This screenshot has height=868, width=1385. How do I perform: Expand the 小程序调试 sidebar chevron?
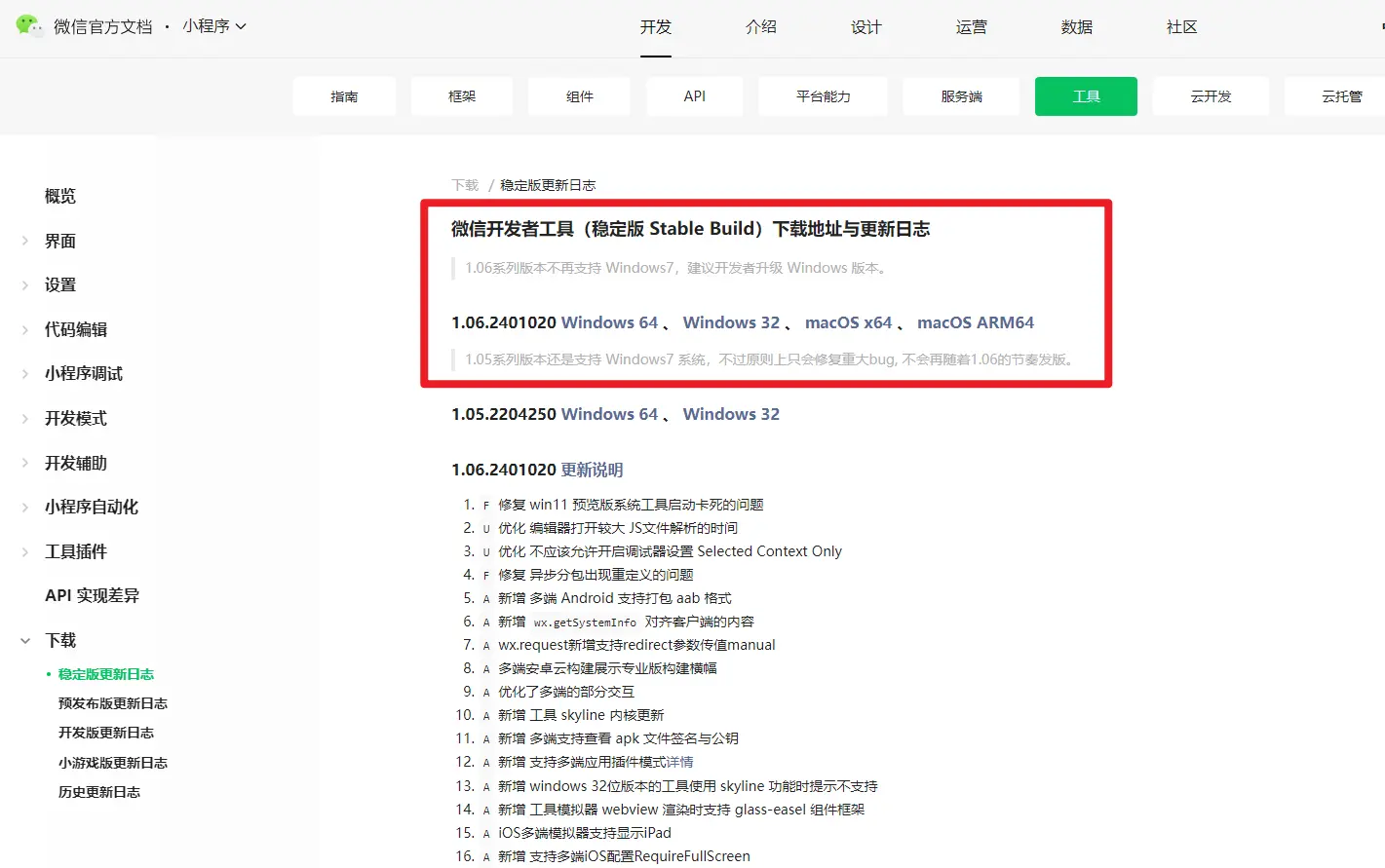click(25, 373)
